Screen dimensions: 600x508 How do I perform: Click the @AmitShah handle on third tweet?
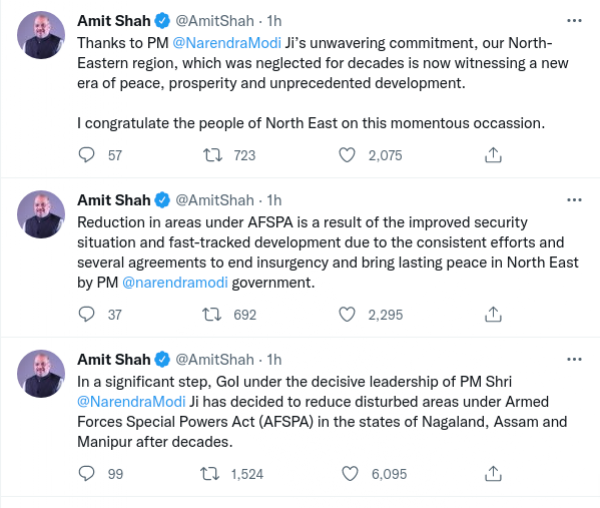(x=214, y=359)
